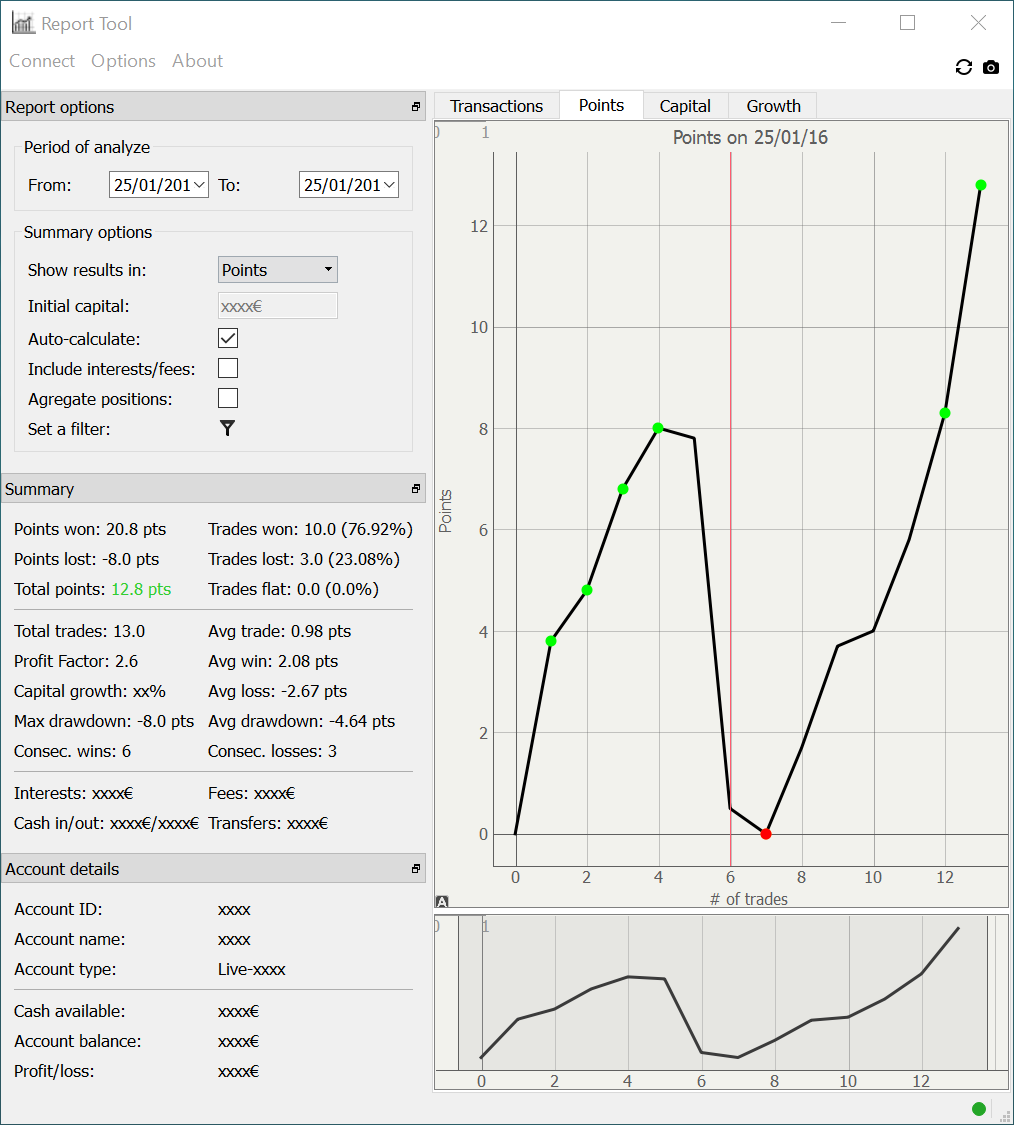Enable Agregate positions checkbox
The image size is (1014, 1125).
pos(228,398)
